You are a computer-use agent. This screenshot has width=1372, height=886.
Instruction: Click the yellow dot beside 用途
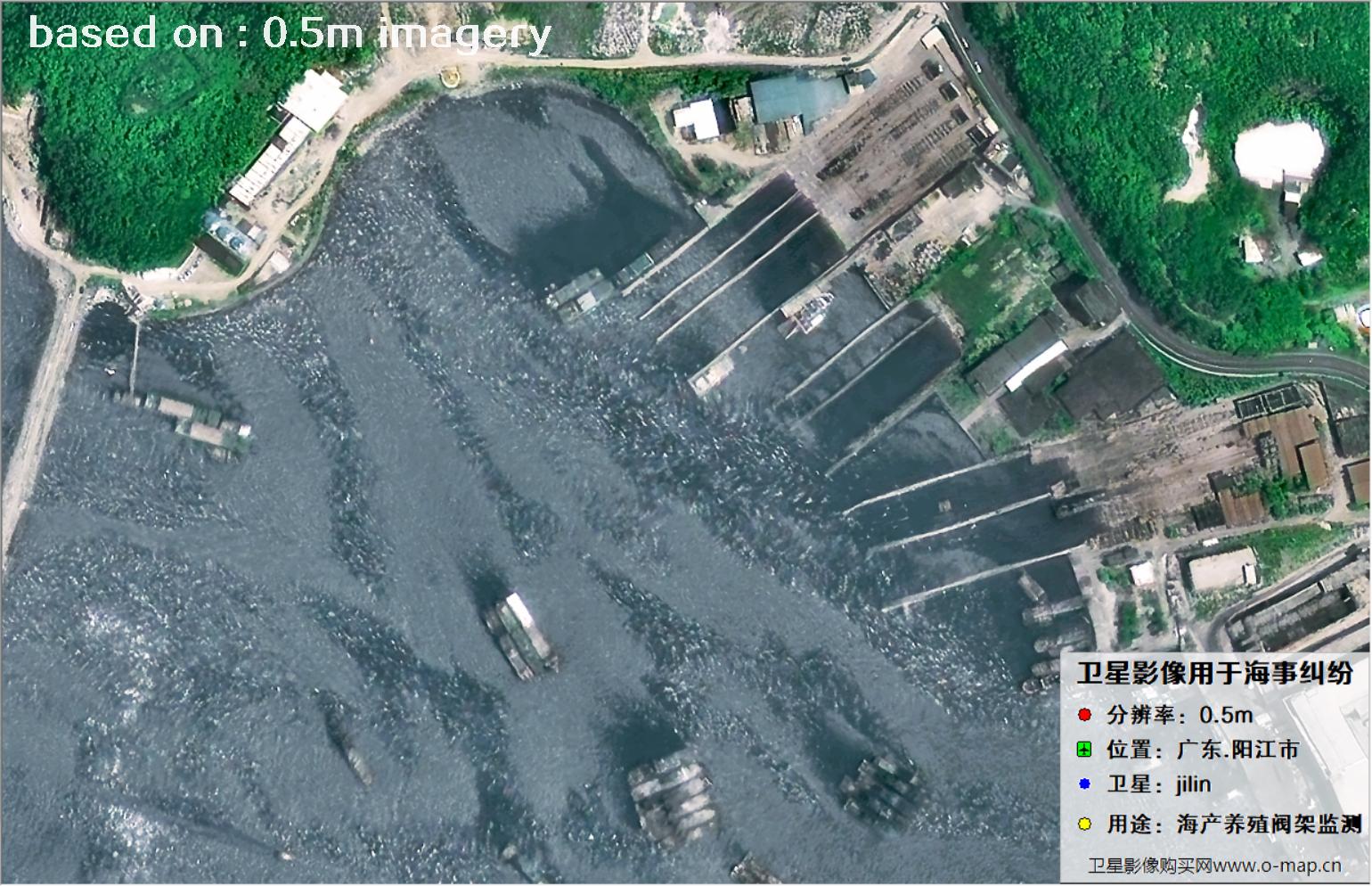1084,824
